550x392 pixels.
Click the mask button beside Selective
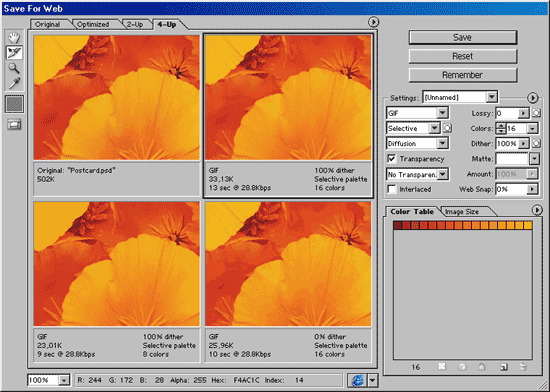447,128
